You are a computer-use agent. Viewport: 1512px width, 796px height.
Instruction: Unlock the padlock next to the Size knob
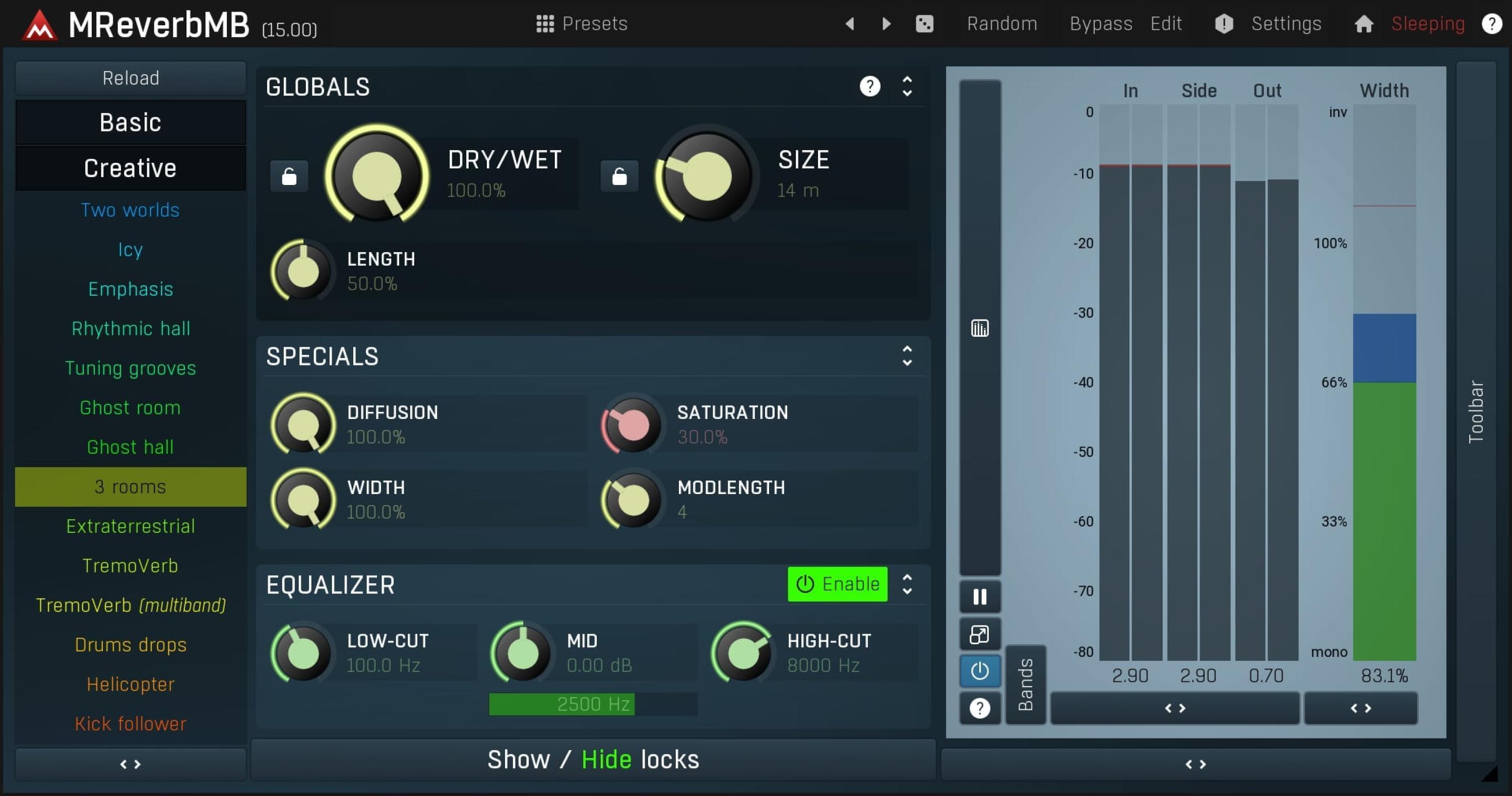pos(619,175)
